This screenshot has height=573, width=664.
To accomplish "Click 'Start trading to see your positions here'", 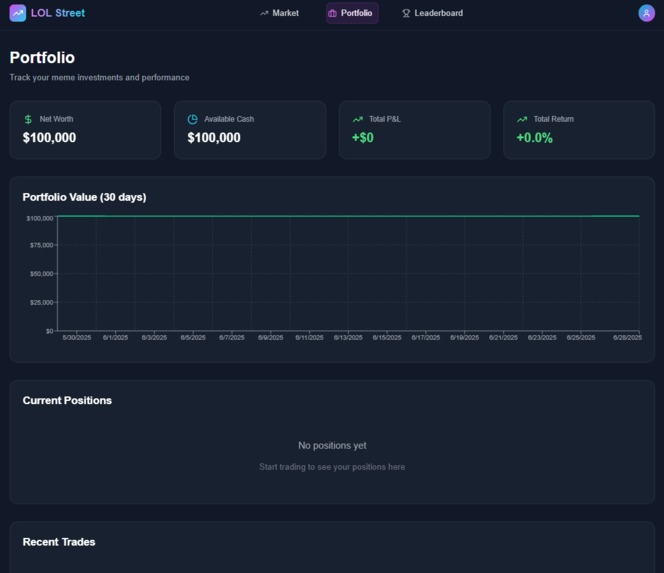I will click(x=332, y=467).
